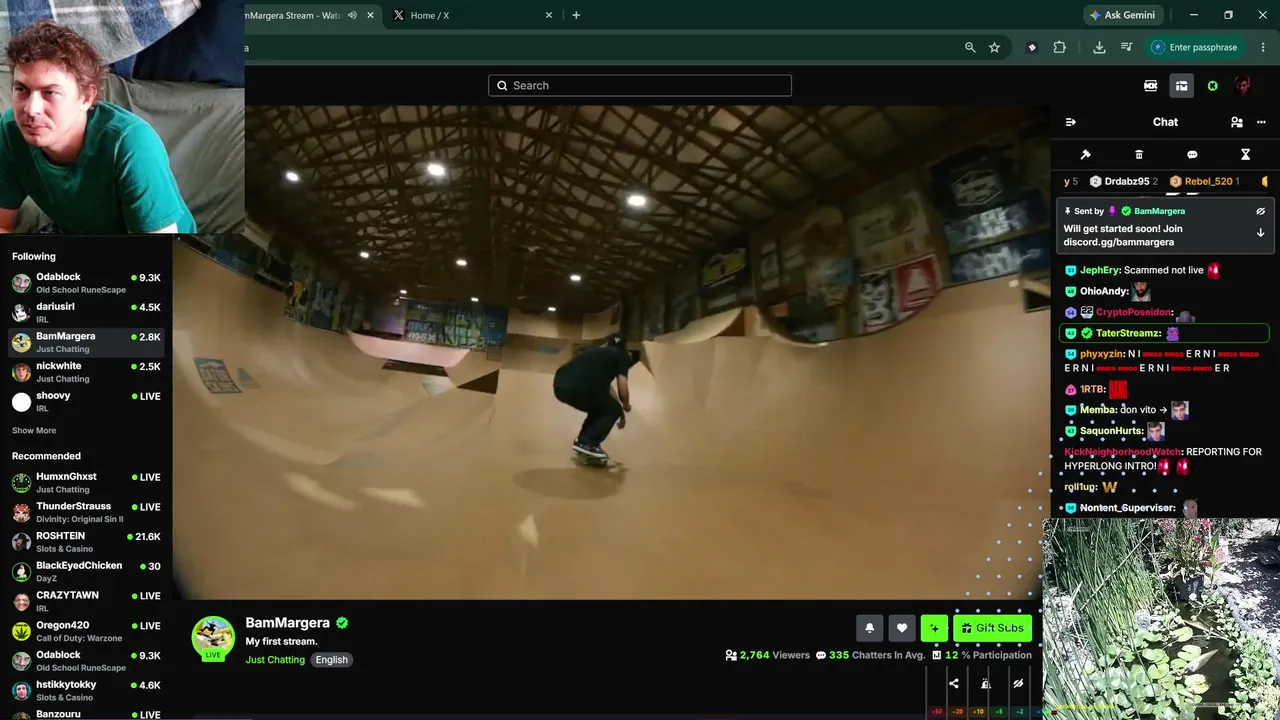Click Show More under Following
Image resolution: width=1280 pixels, height=720 pixels.
(x=34, y=431)
